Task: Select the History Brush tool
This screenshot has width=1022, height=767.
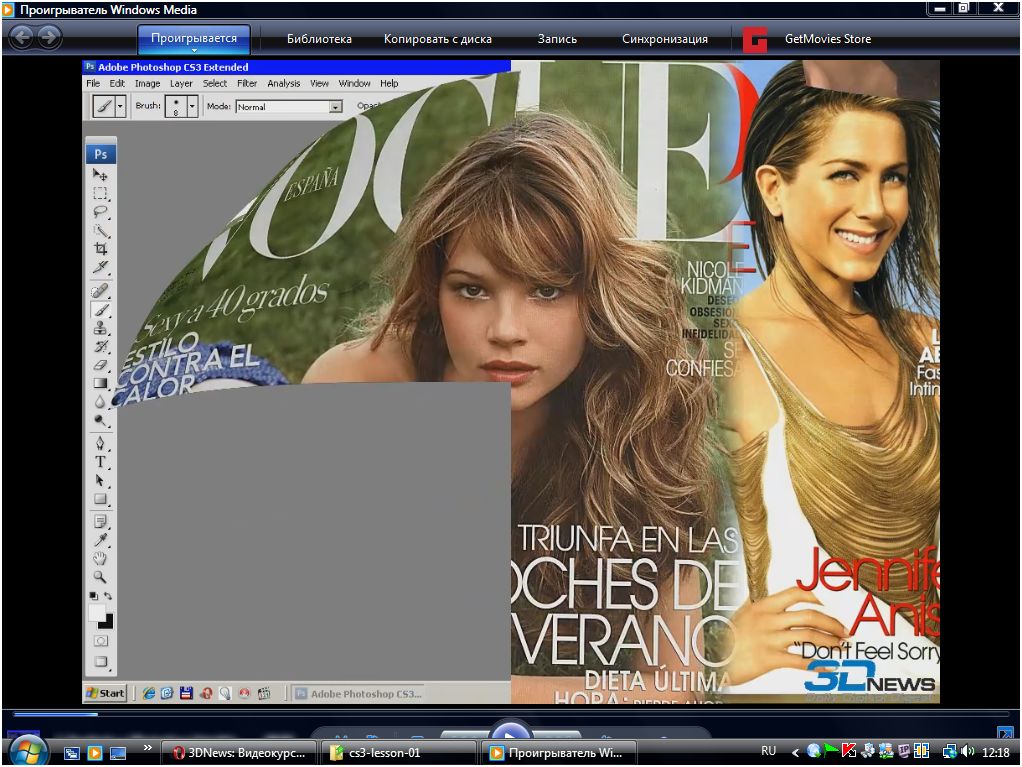Action: click(100, 346)
